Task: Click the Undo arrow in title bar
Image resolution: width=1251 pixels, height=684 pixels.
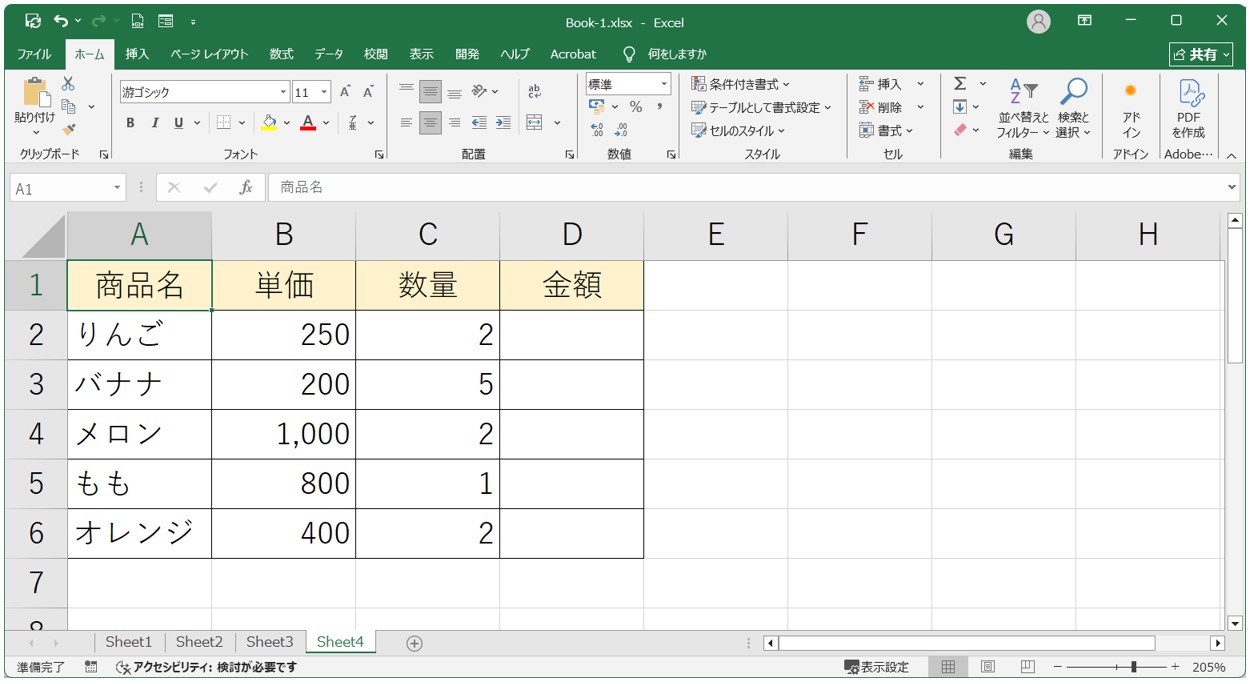Action: 62,21
